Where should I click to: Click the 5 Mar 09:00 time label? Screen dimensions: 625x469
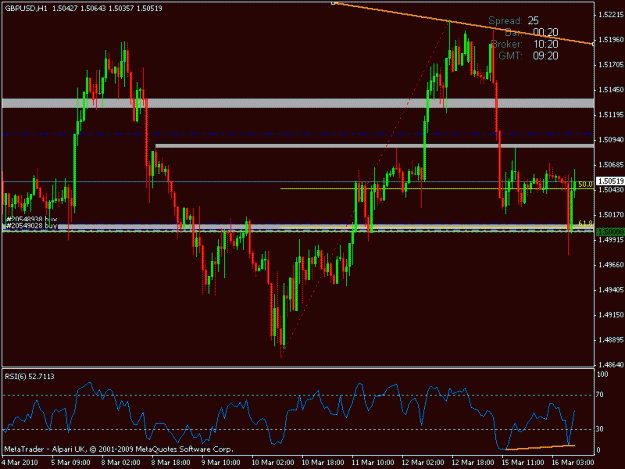(x=70, y=463)
